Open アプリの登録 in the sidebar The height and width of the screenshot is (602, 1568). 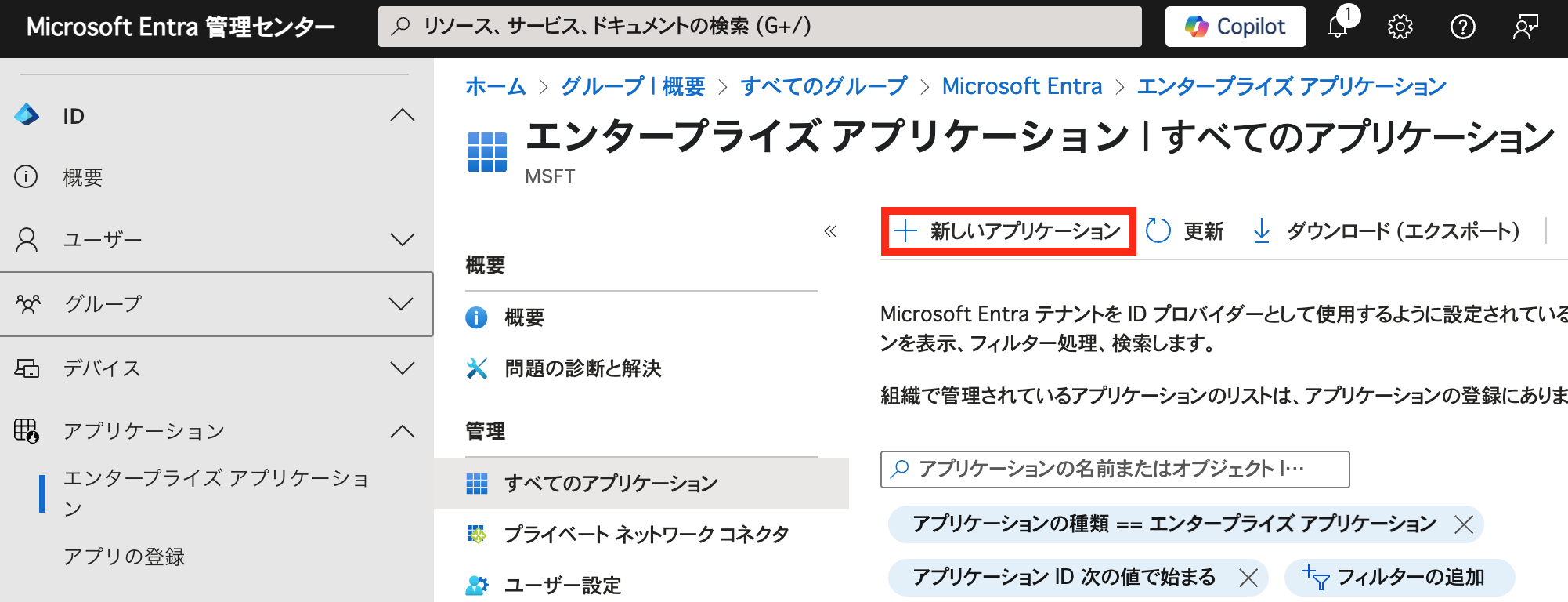click(x=125, y=557)
